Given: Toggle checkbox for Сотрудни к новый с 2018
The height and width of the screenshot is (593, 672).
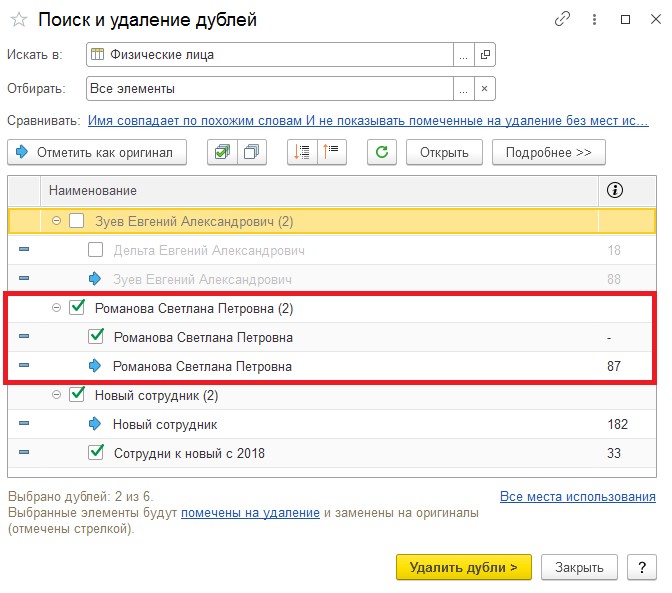Looking at the screenshot, I should point(97,453).
